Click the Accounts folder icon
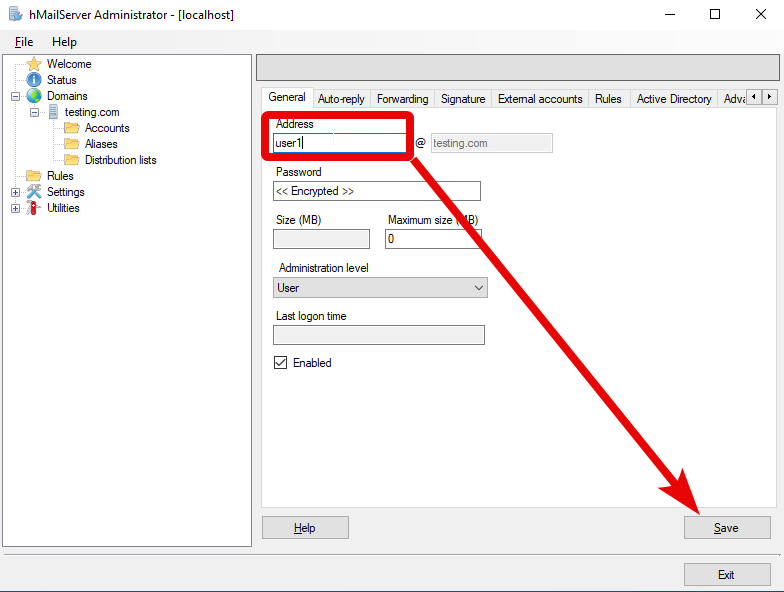 click(x=72, y=128)
